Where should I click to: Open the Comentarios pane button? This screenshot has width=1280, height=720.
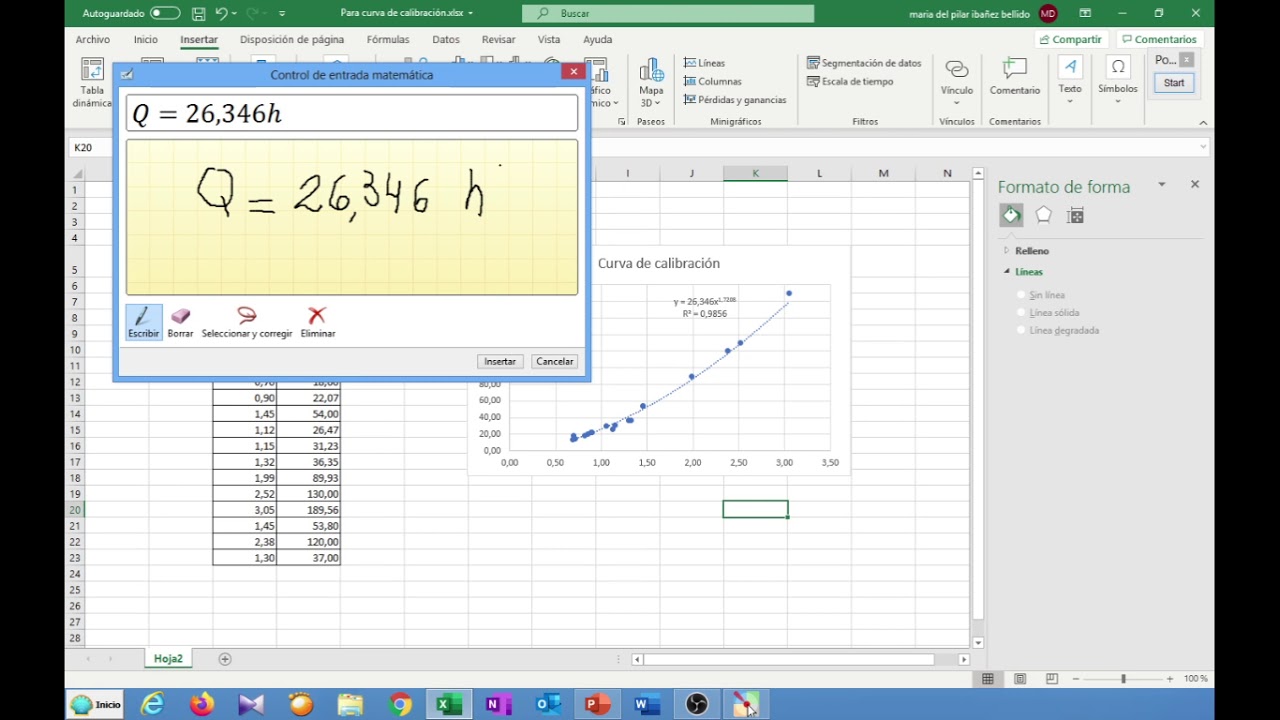1159,39
